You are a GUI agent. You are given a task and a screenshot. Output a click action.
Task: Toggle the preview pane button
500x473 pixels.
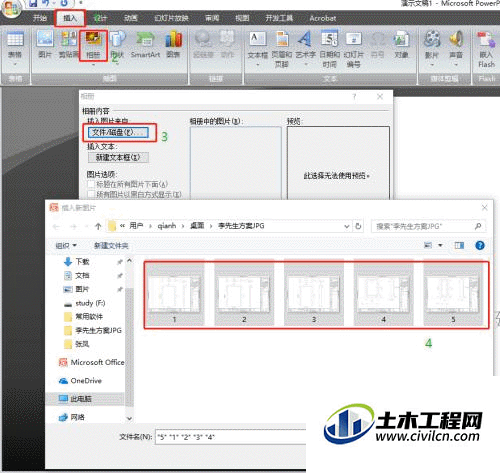pyautogui.click(x=459, y=246)
